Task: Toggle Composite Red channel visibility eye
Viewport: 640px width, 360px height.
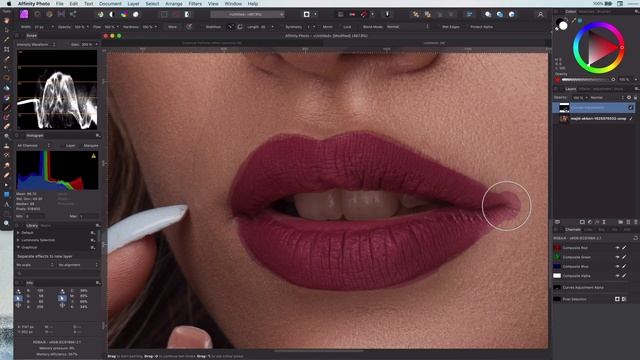Action: 617,248
